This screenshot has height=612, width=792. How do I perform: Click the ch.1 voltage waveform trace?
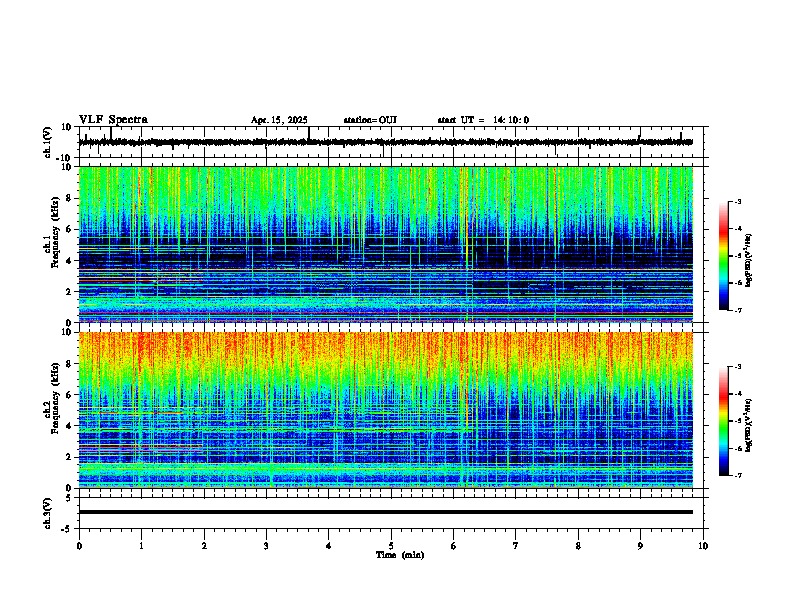coord(385,142)
